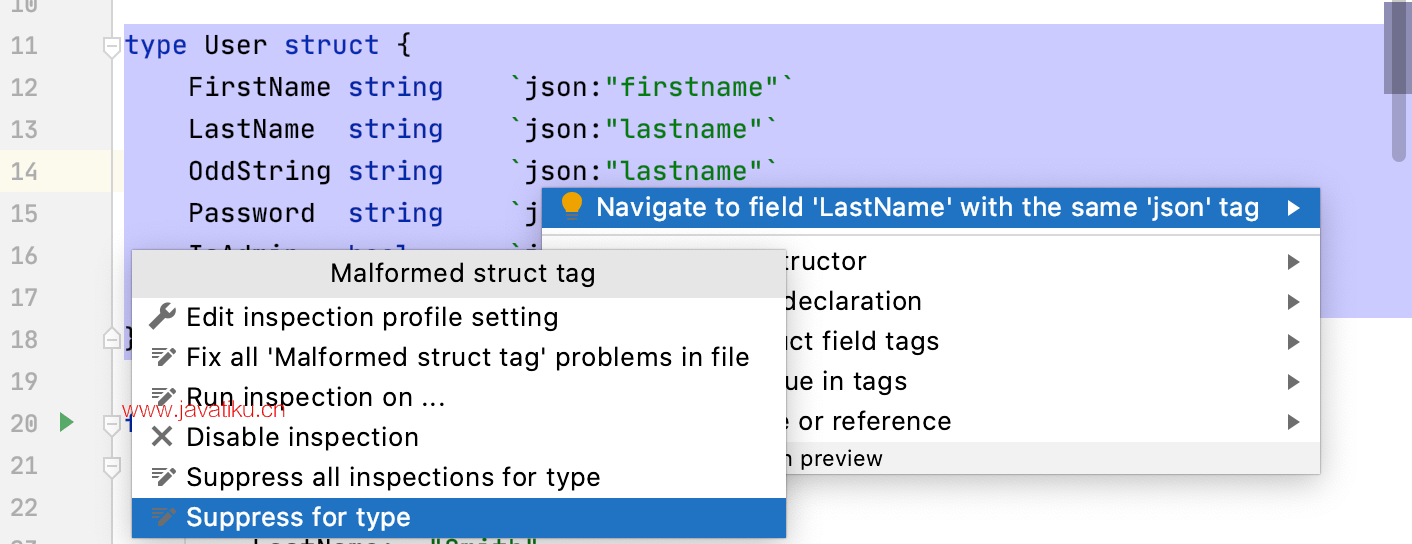Click the wrench icon for inspection profile setting
This screenshot has width=1412, height=544.
point(162,318)
